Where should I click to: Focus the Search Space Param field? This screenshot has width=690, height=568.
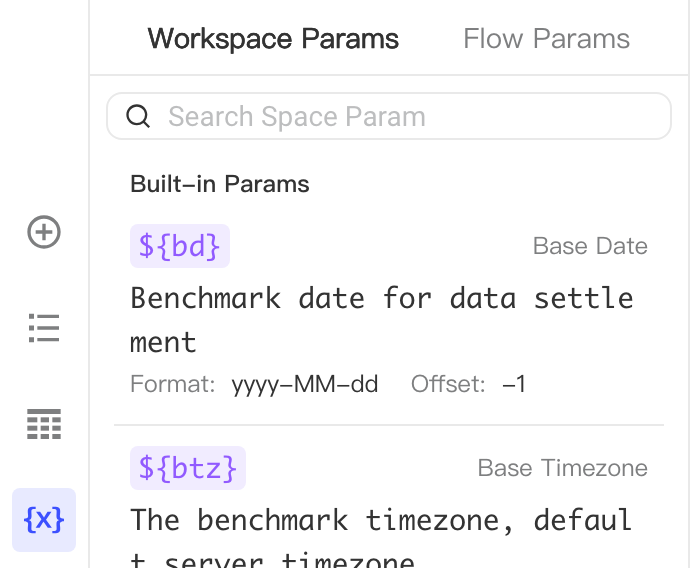click(x=389, y=116)
